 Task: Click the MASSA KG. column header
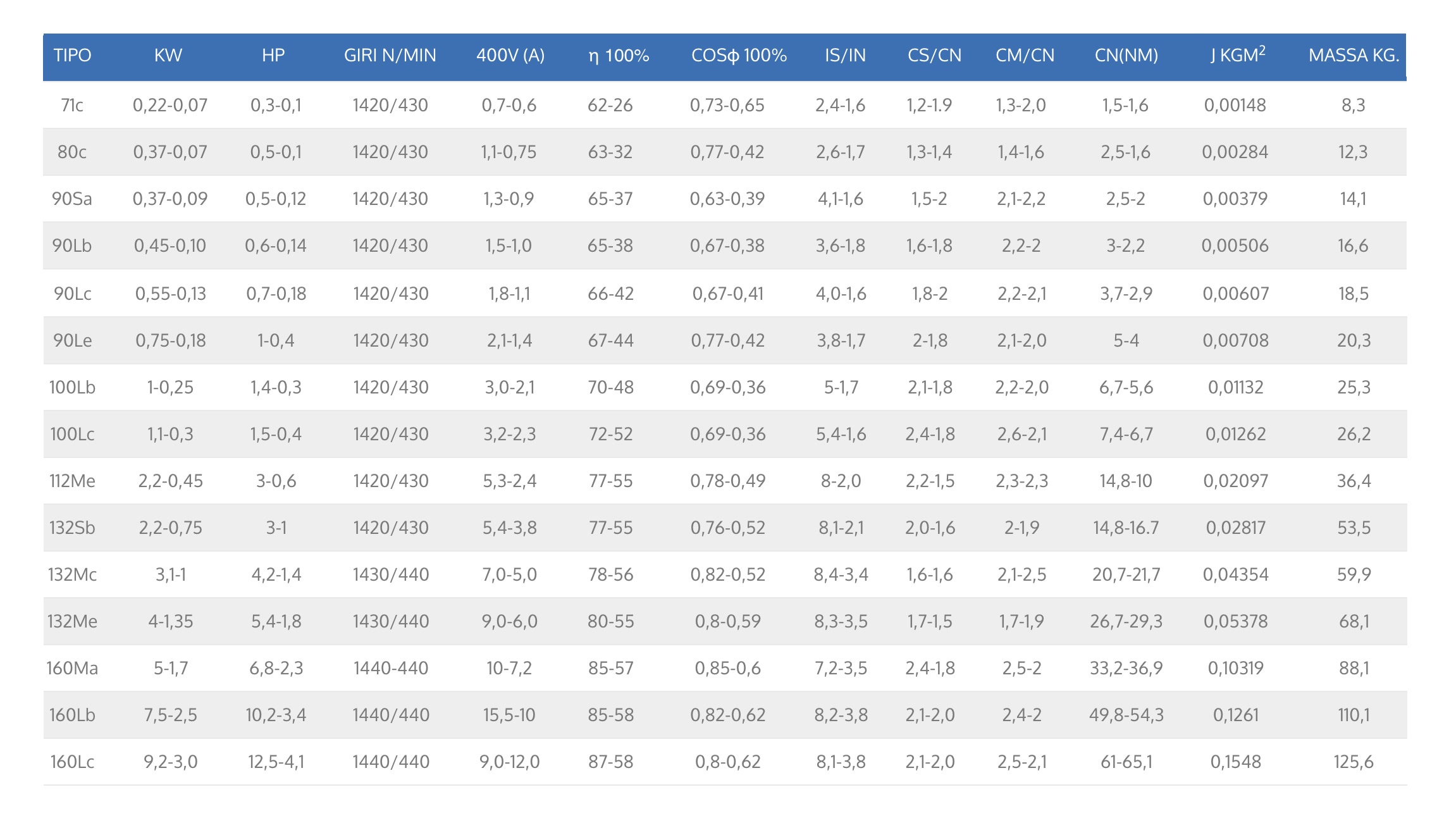click(1354, 56)
